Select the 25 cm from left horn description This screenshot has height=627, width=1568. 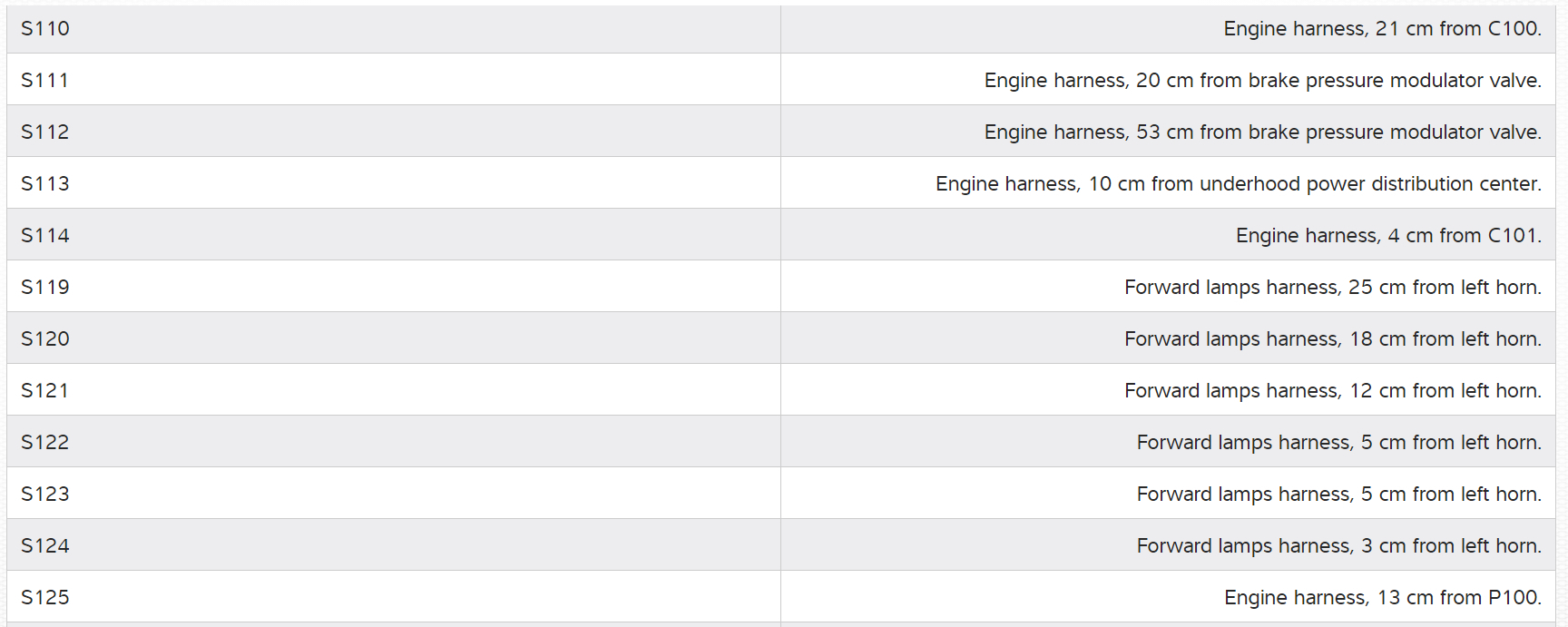point(1332,288)
